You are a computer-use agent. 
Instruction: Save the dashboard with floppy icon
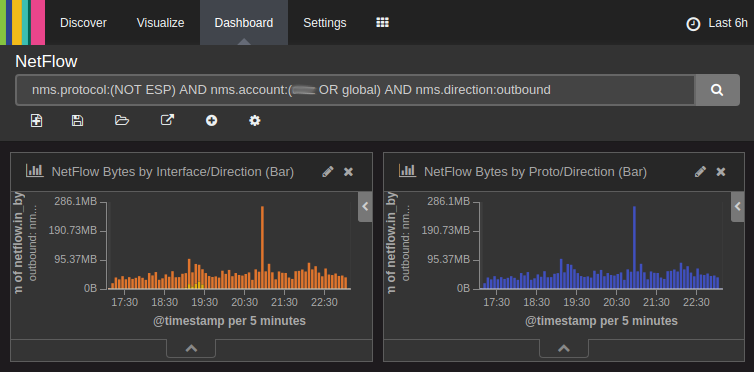[77, 121]
